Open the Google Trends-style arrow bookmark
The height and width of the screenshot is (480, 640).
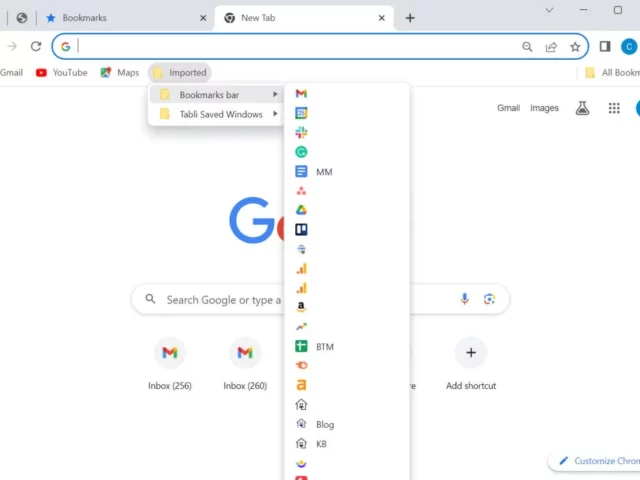[x=301, y=327]
